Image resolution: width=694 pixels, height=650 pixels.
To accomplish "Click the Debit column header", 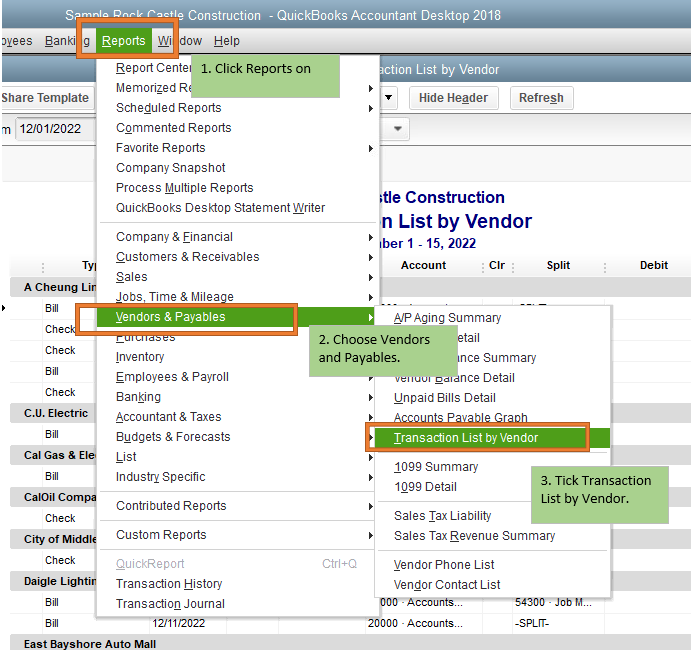I will [654, 265].
